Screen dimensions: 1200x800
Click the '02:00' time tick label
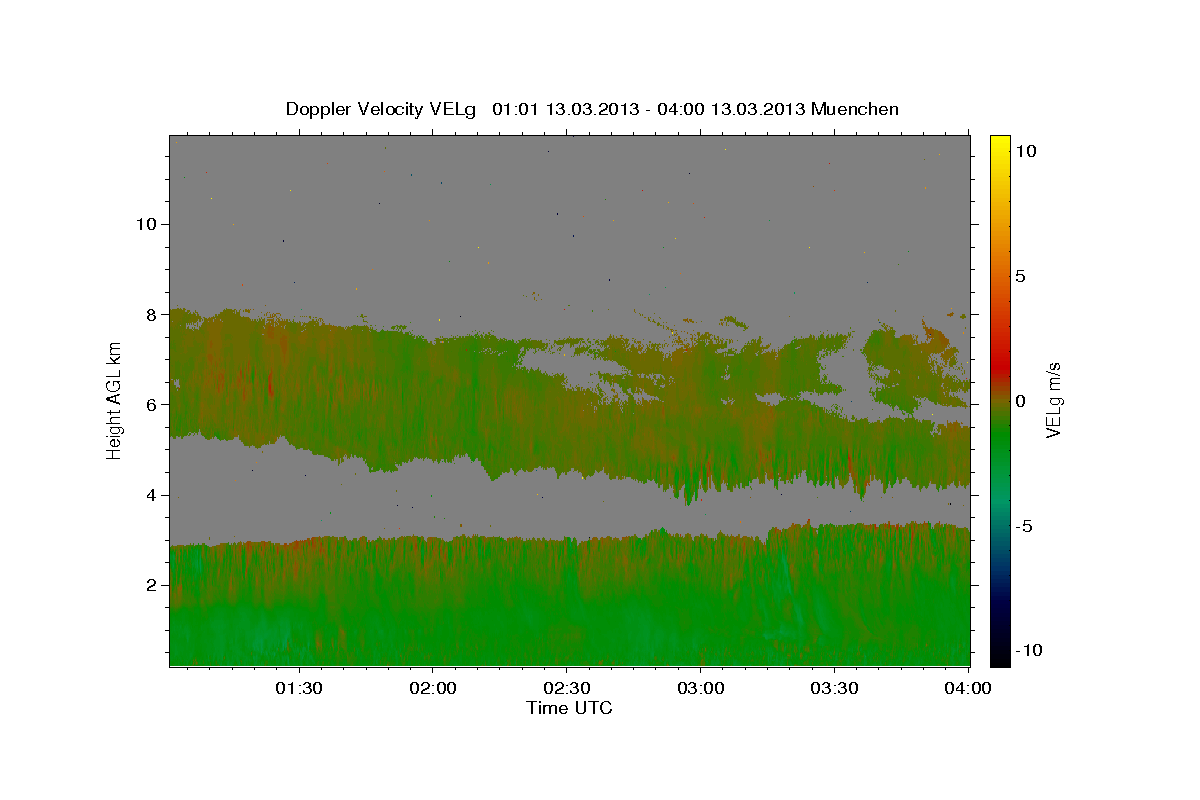433,689
